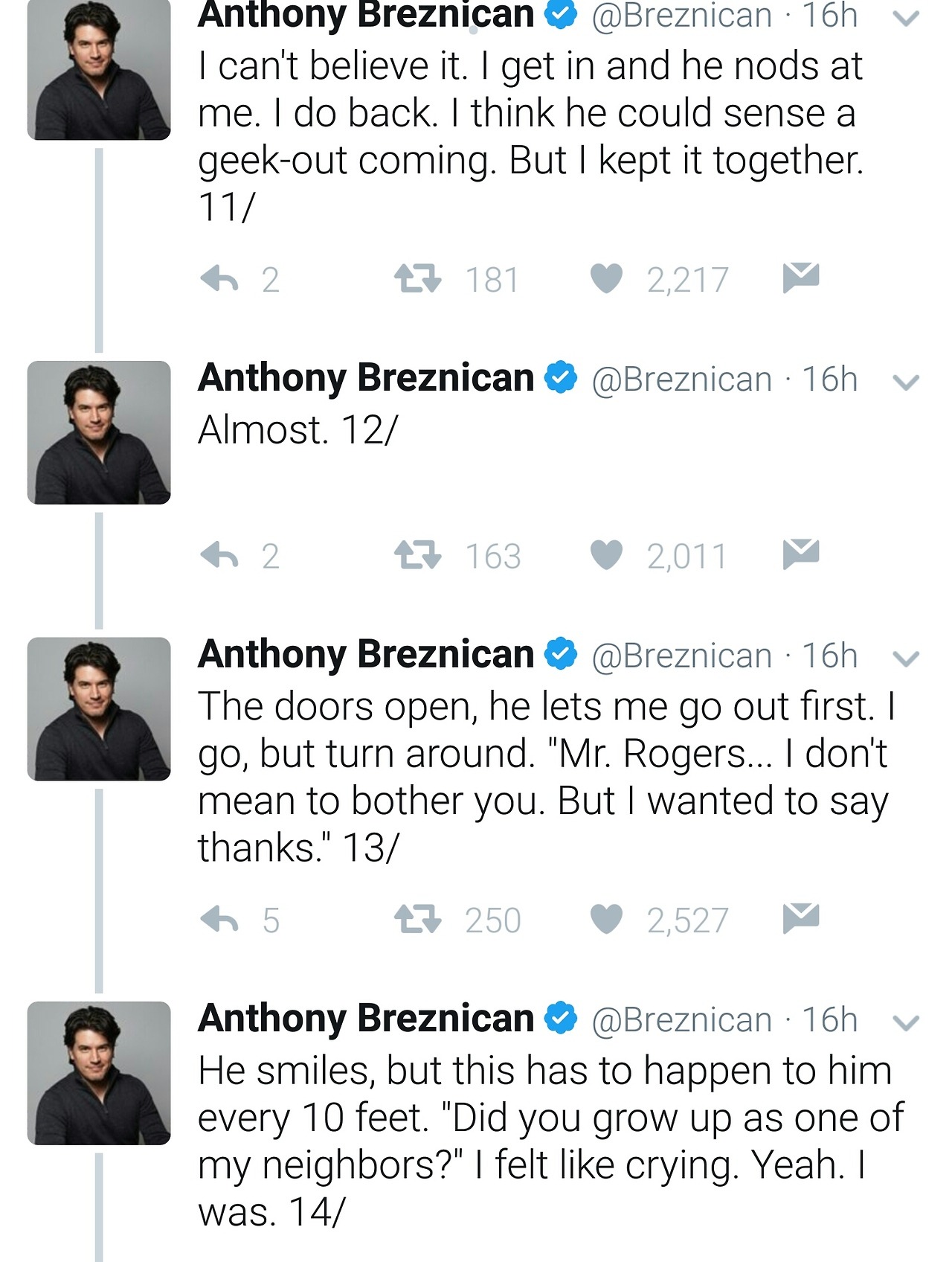Open Anthony Breznican name on 13/ tweet
Image resolution: width=952 pixels, height=1262 pixels.
(366, 655)
